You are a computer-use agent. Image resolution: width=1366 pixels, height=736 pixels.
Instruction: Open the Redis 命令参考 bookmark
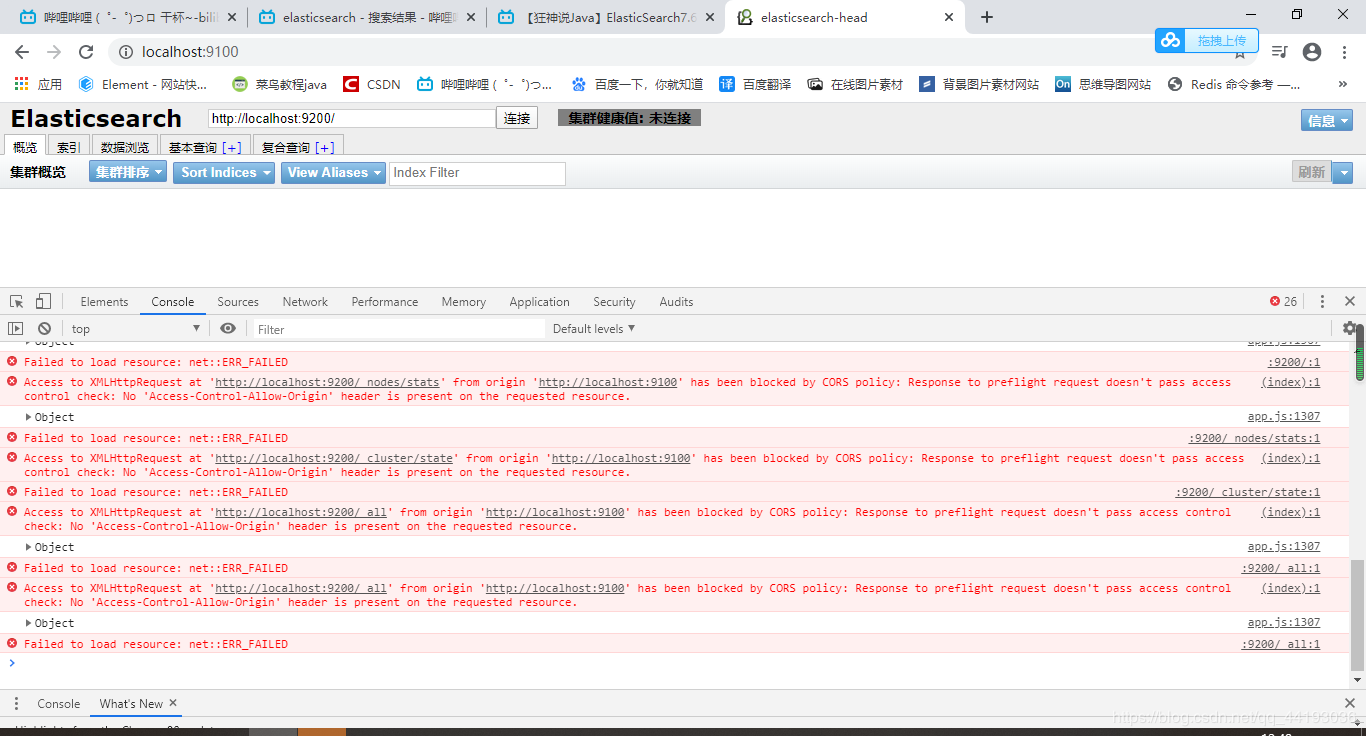point(1234,85)
